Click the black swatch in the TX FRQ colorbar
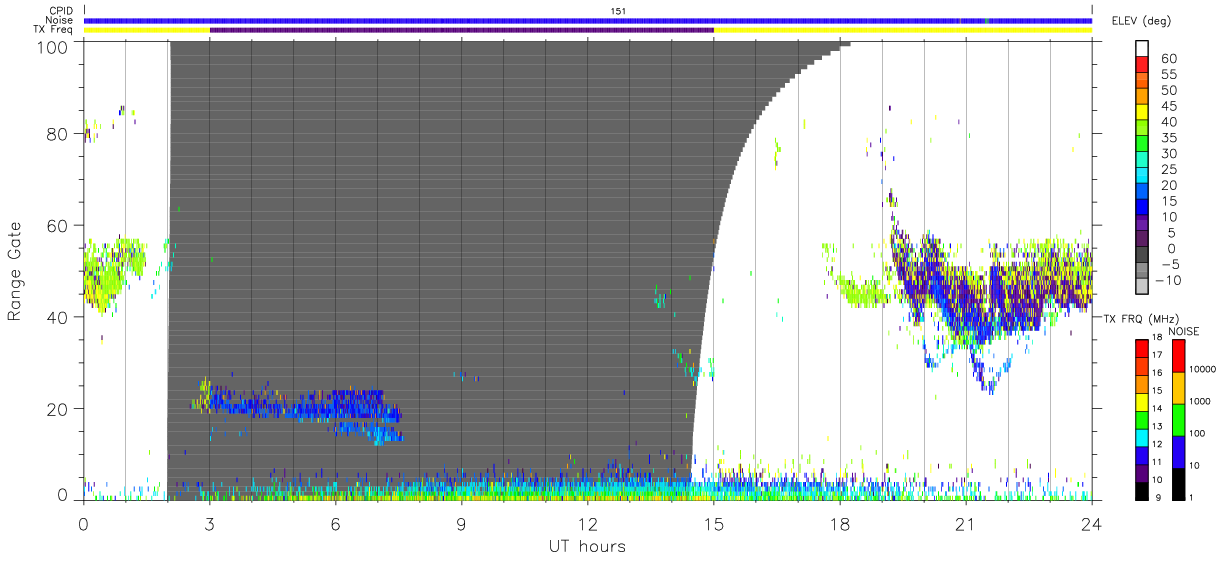The image size is (1228, 567). (x=1143, y=489)
